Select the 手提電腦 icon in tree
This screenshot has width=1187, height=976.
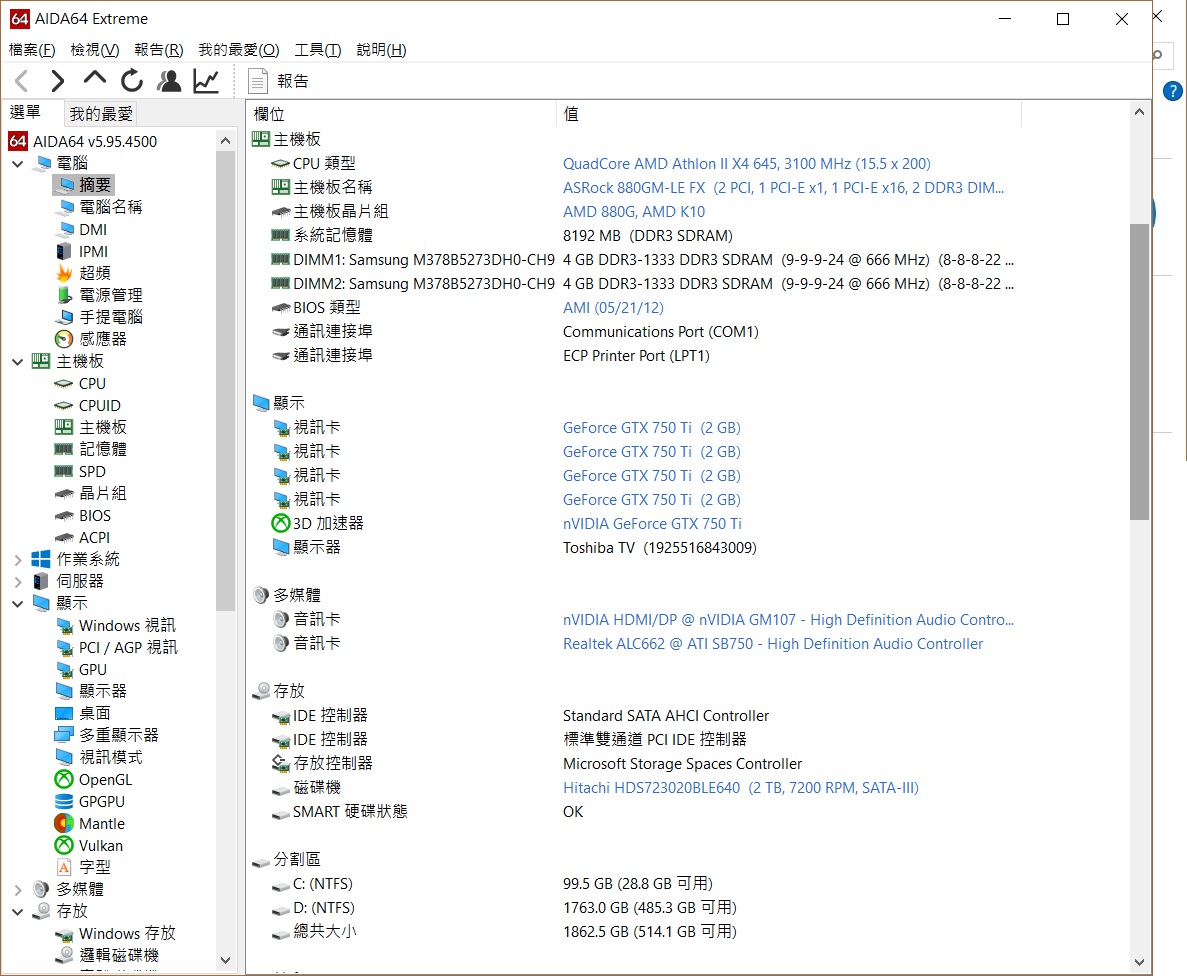65,317
